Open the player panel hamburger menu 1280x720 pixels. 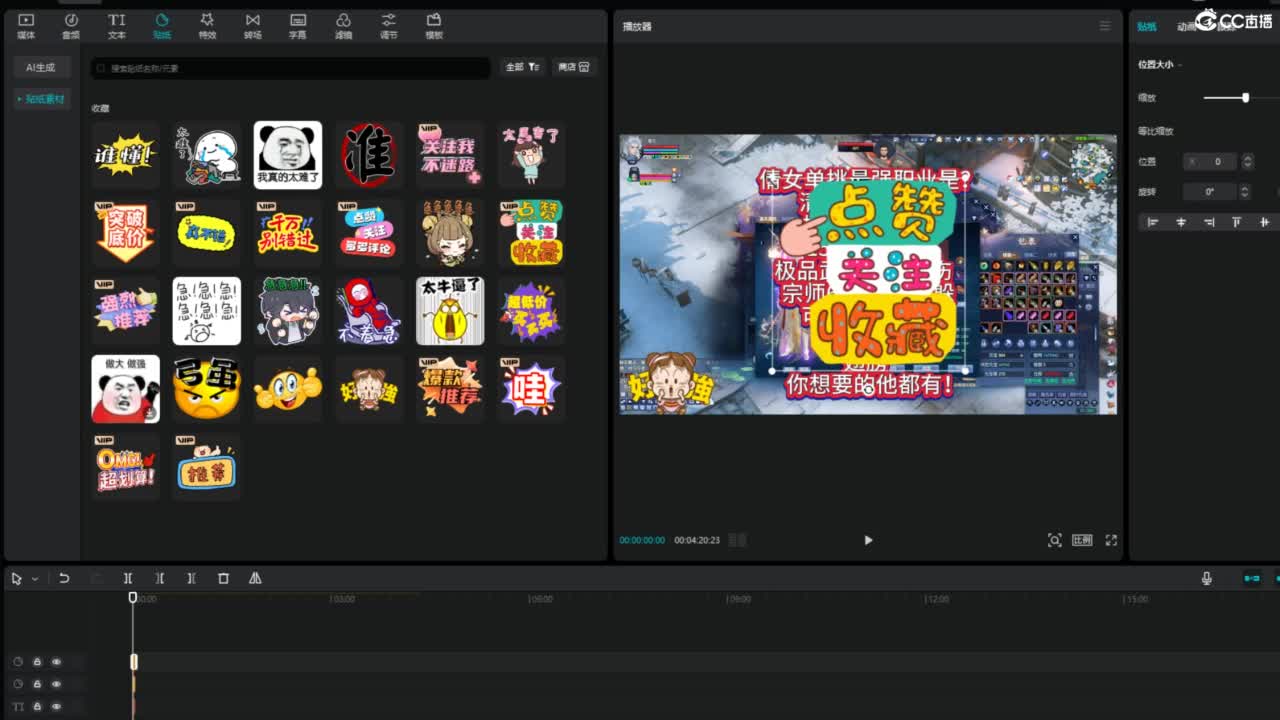click(x=1105, y=26)
